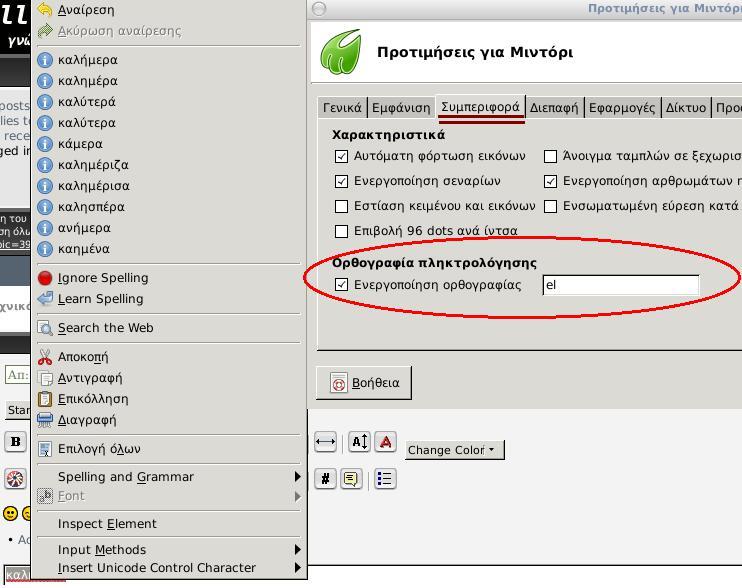Switch to the Εμφάνιση tab
The height and width of the screenshot is (588, 742).
[x=400, y=108]
